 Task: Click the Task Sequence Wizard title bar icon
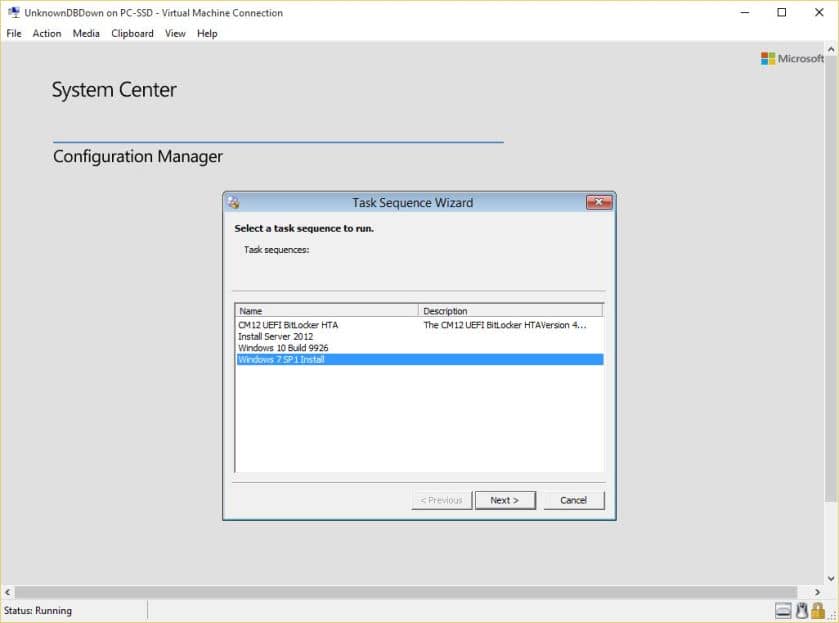pos(231,202)
